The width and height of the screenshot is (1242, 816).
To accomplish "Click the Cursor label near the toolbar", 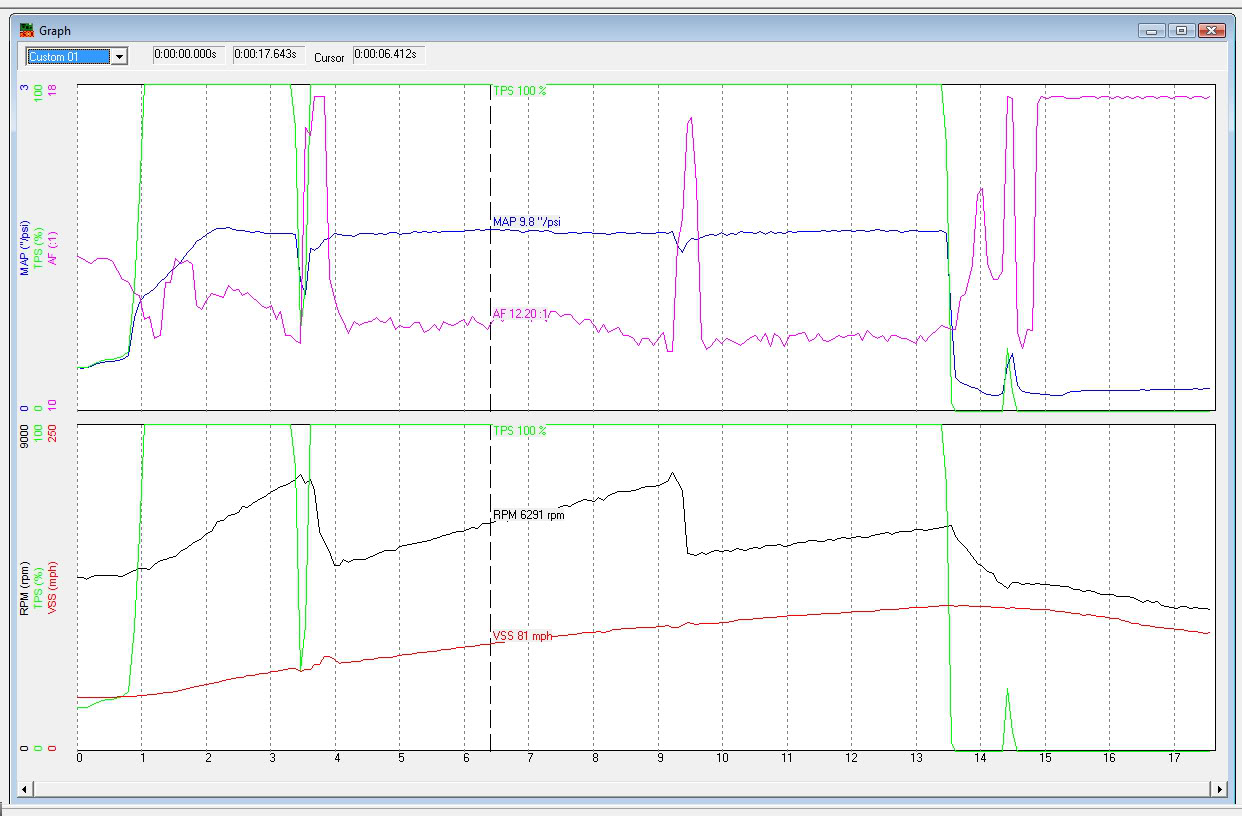I will (330, 58).
